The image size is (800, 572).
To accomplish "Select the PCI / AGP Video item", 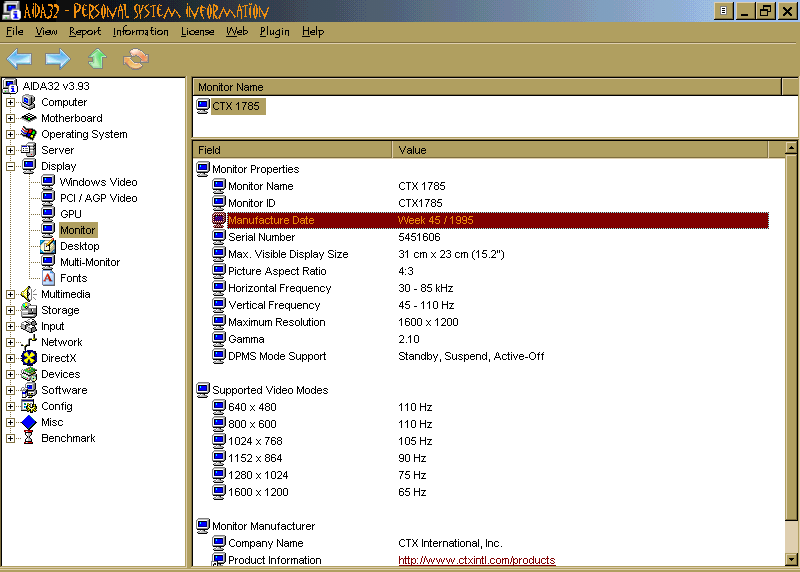I will point(98,198).
